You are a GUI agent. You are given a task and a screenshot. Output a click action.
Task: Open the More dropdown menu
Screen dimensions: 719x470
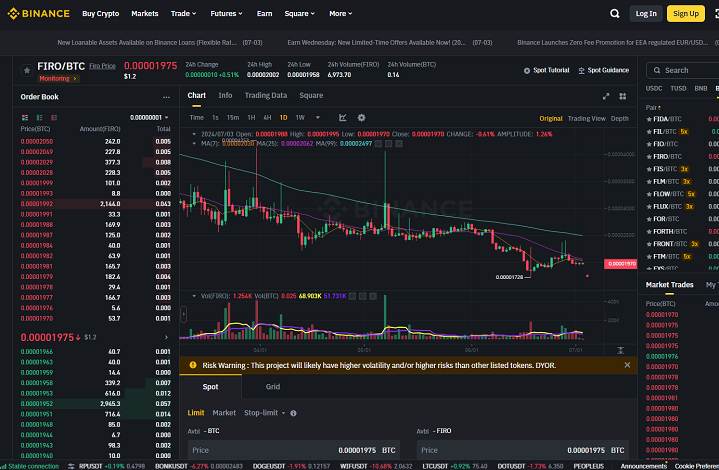341,14
